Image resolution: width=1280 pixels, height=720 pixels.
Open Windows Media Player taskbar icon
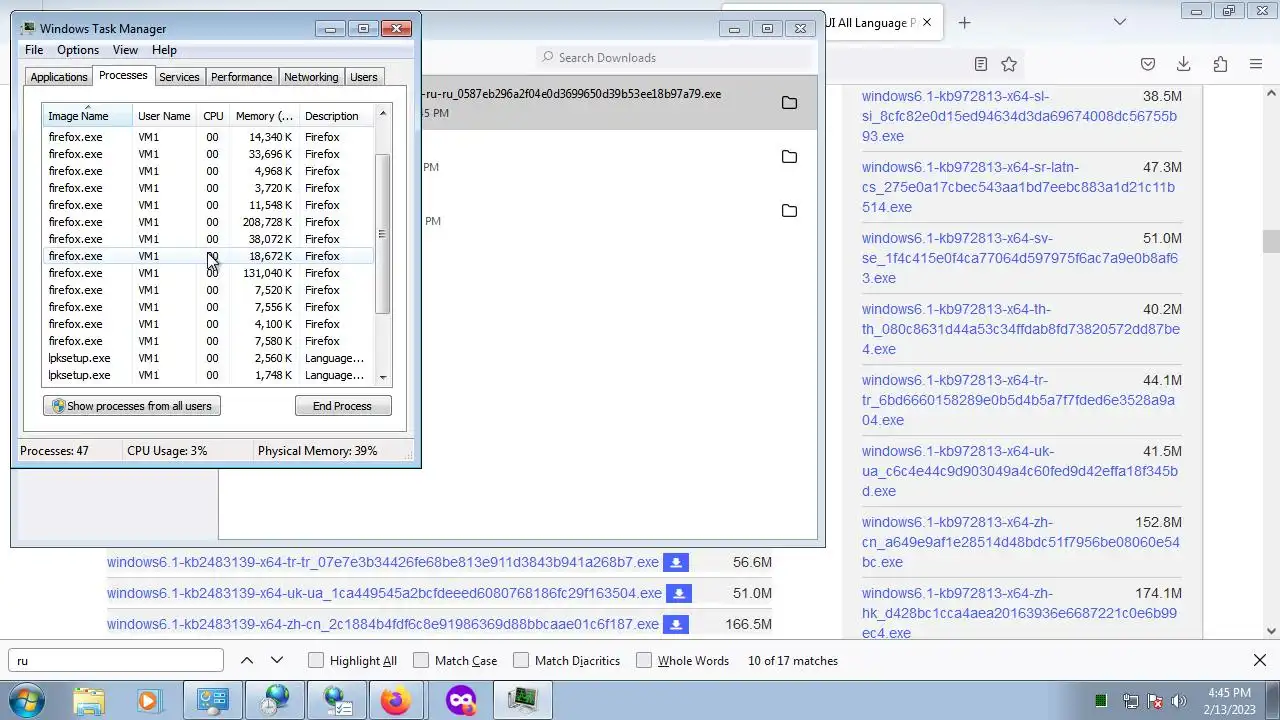tap(148, 700)
